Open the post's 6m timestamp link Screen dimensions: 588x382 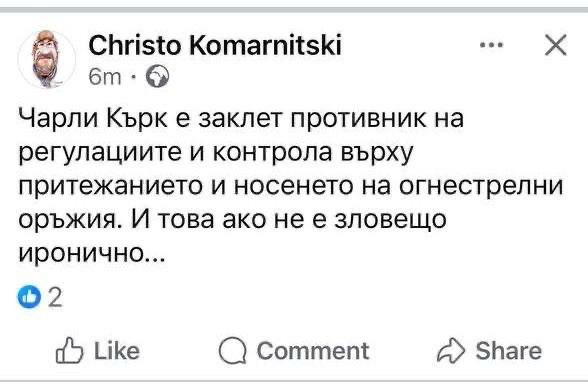pos(105,77)
